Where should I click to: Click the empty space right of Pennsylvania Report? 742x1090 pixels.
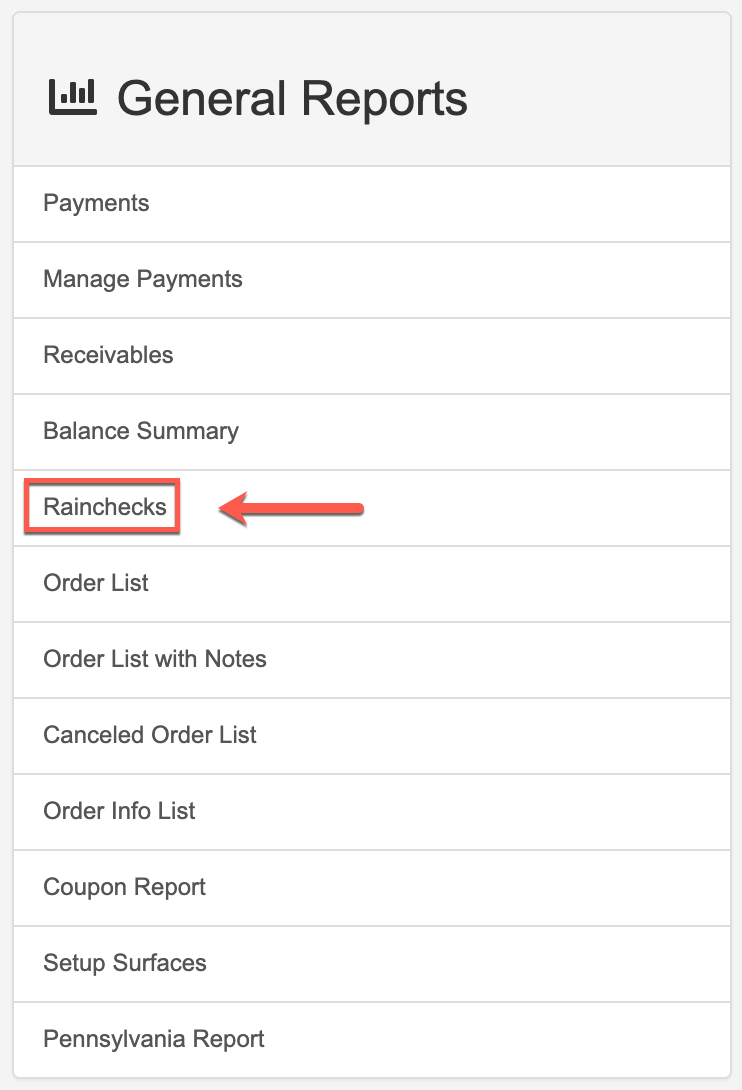(x=500, y=1039)
